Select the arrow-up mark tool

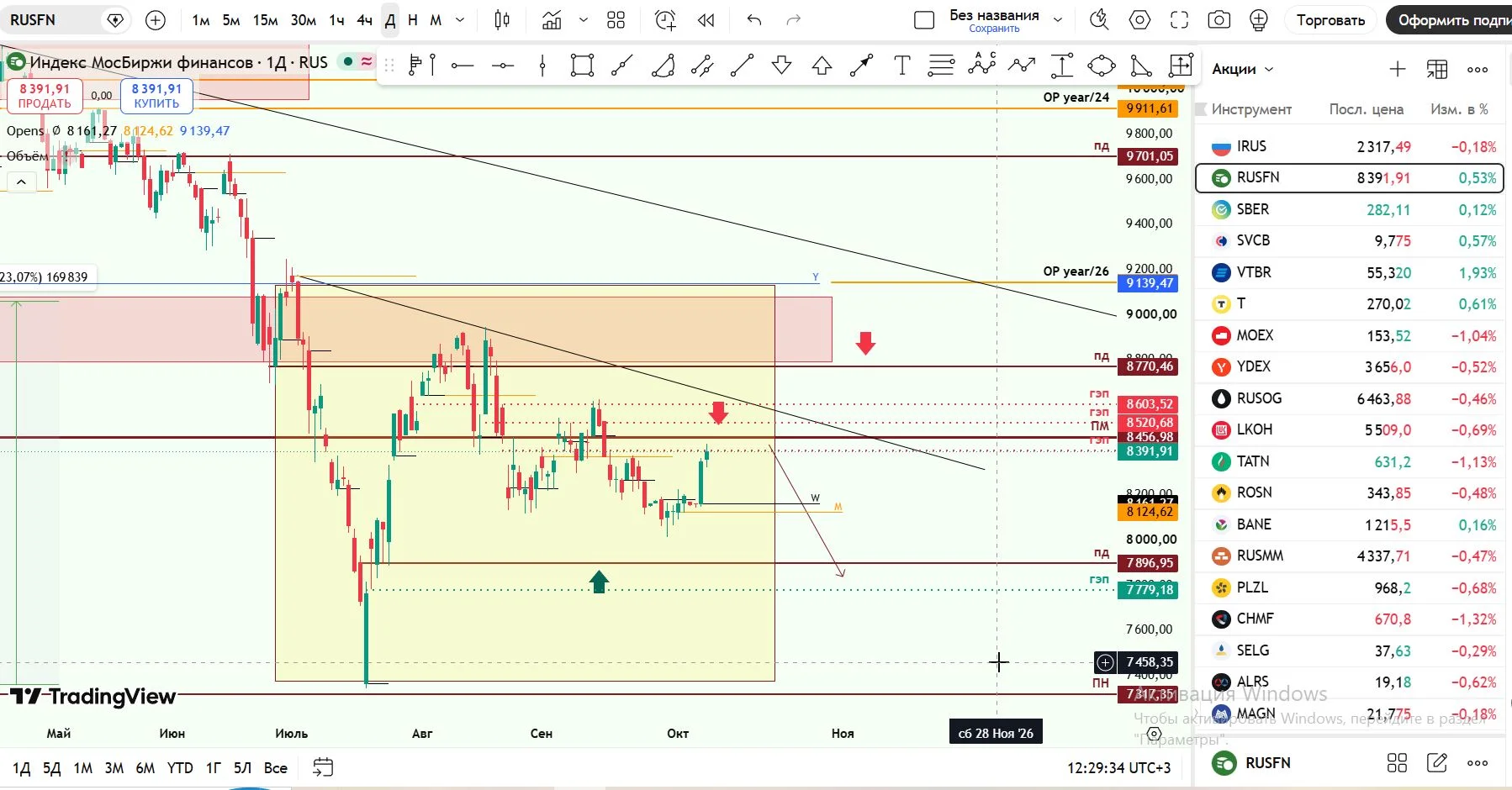click(x=822, y=66)
